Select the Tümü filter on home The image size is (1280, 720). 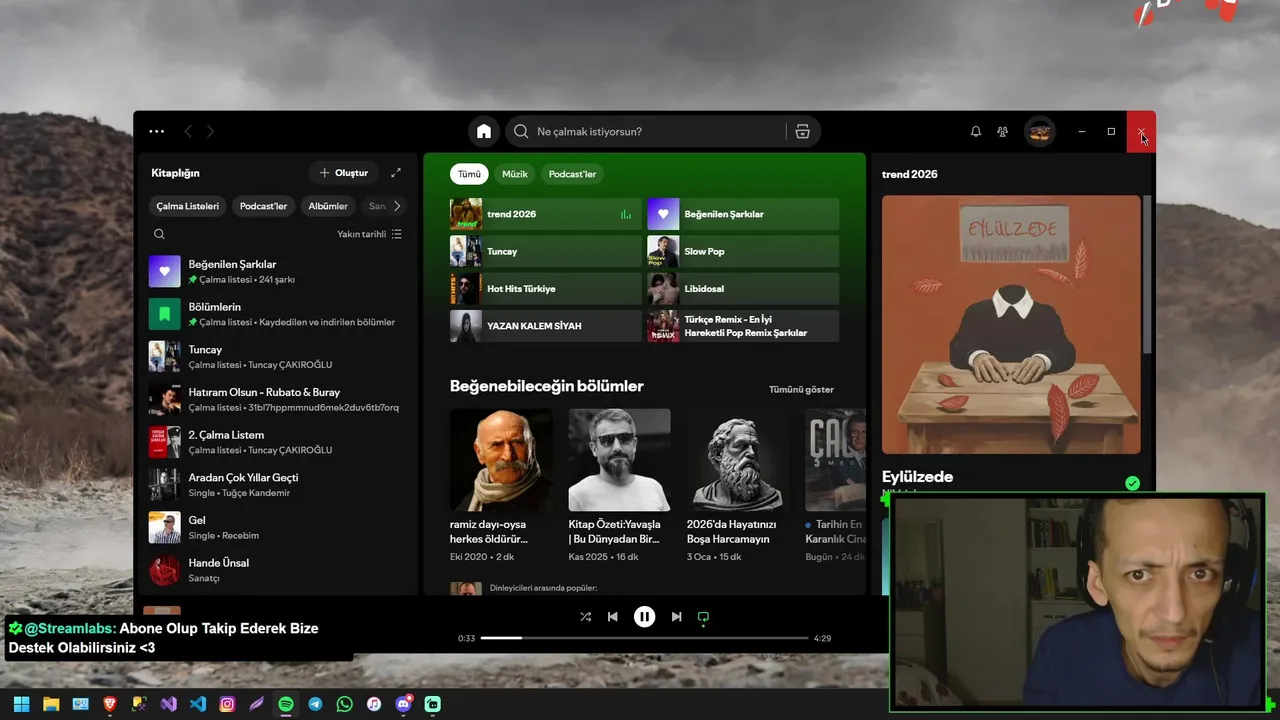[x=469, y=174]
